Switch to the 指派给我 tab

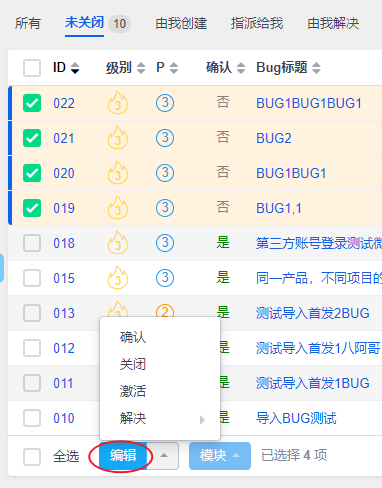point(257,23)
